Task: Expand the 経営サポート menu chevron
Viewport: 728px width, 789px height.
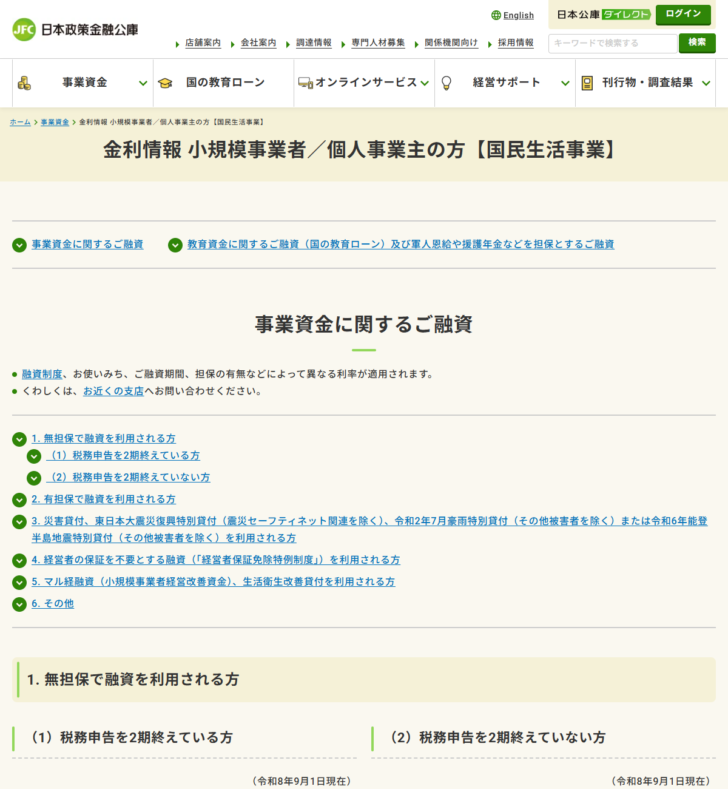Action: click(x=565, y=84)
